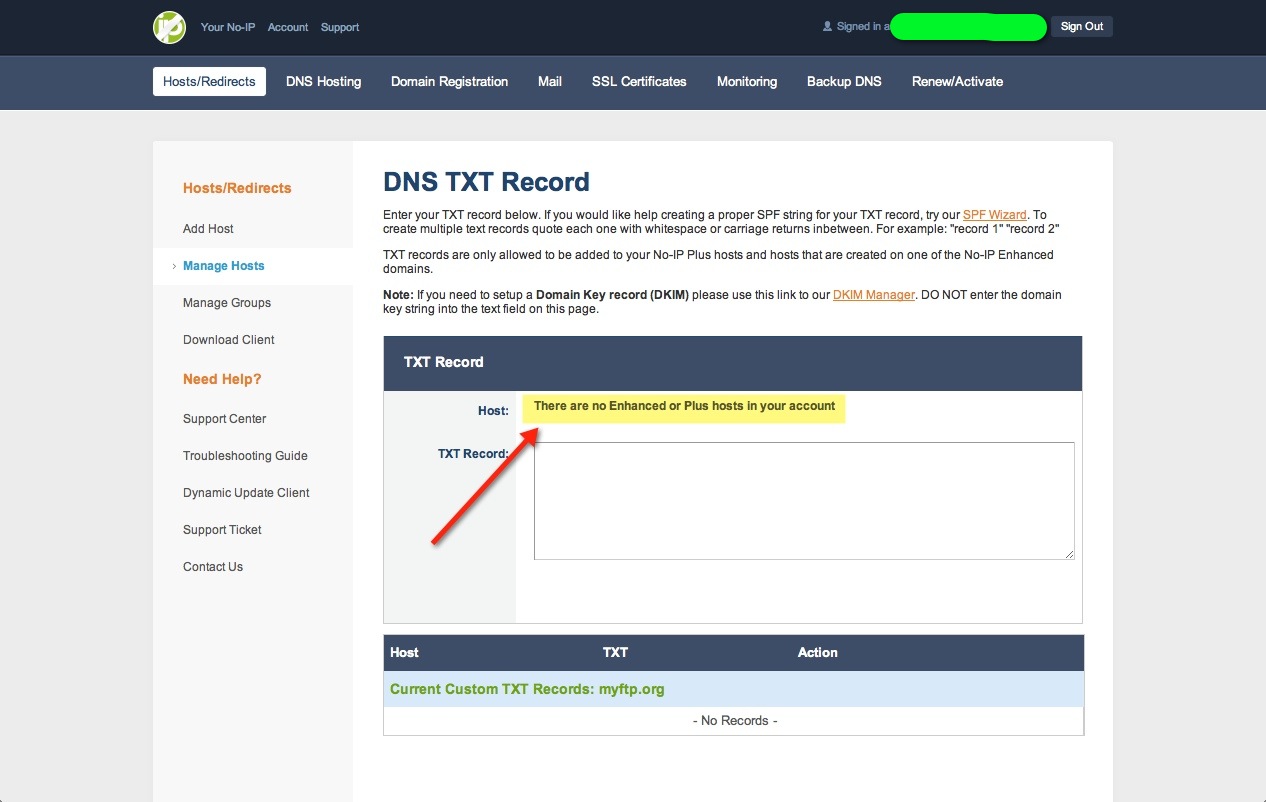Click the TXT column header

click(615, 653)
